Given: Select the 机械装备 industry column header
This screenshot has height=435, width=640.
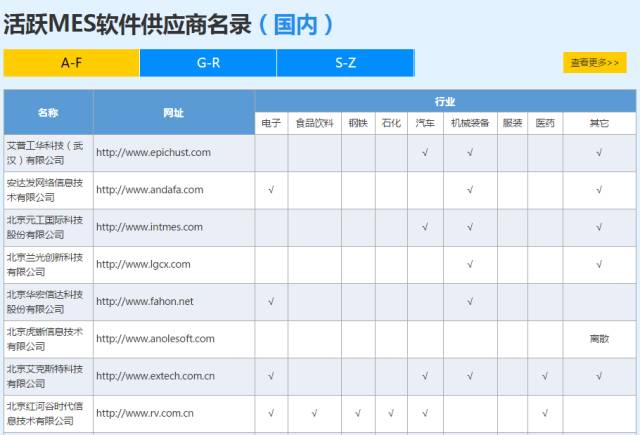Looking at the screenshot, I should tap(470, 124).
